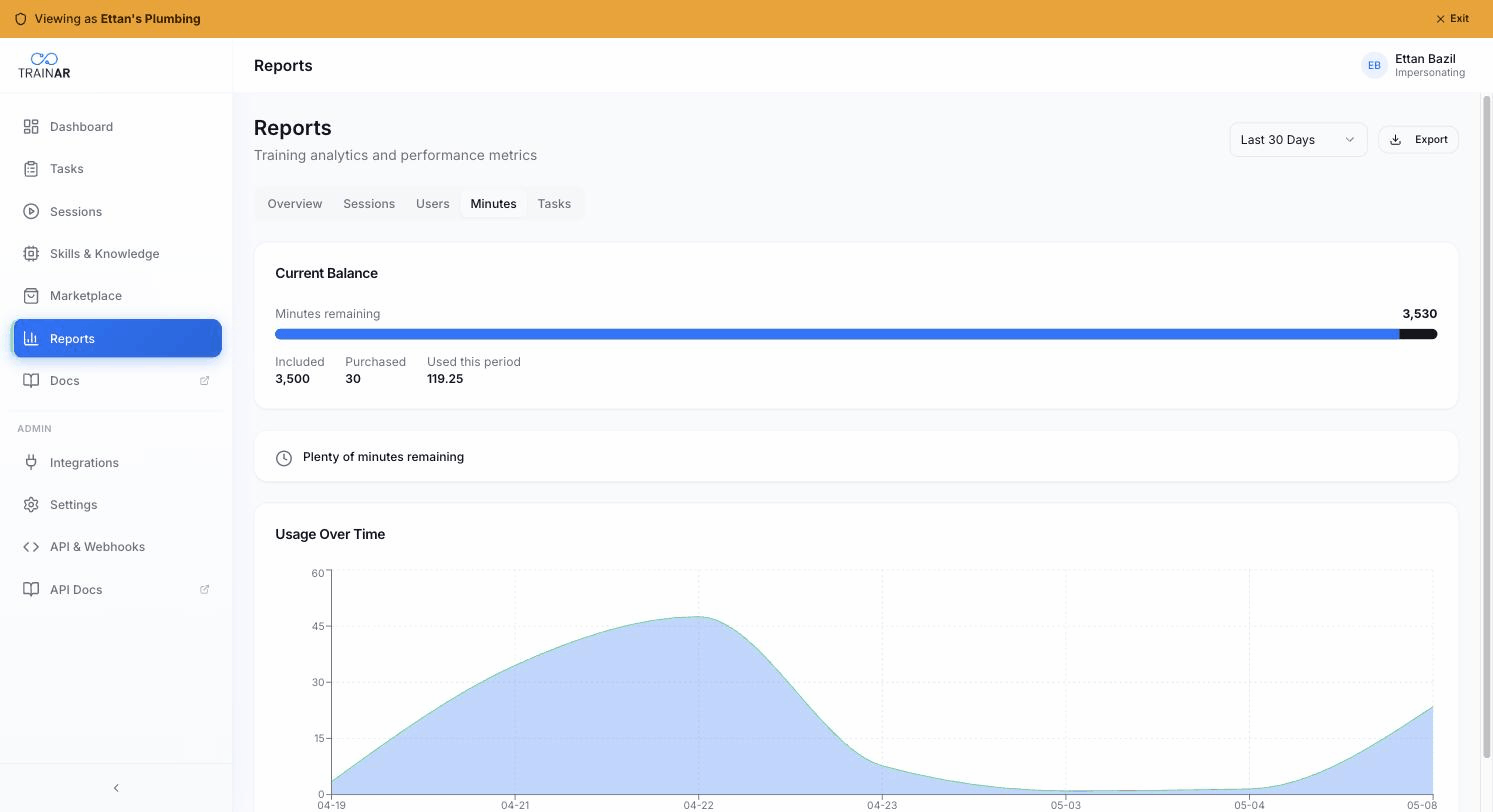
Task: Click the Integrations plug icon
Action: pos(31,463)
